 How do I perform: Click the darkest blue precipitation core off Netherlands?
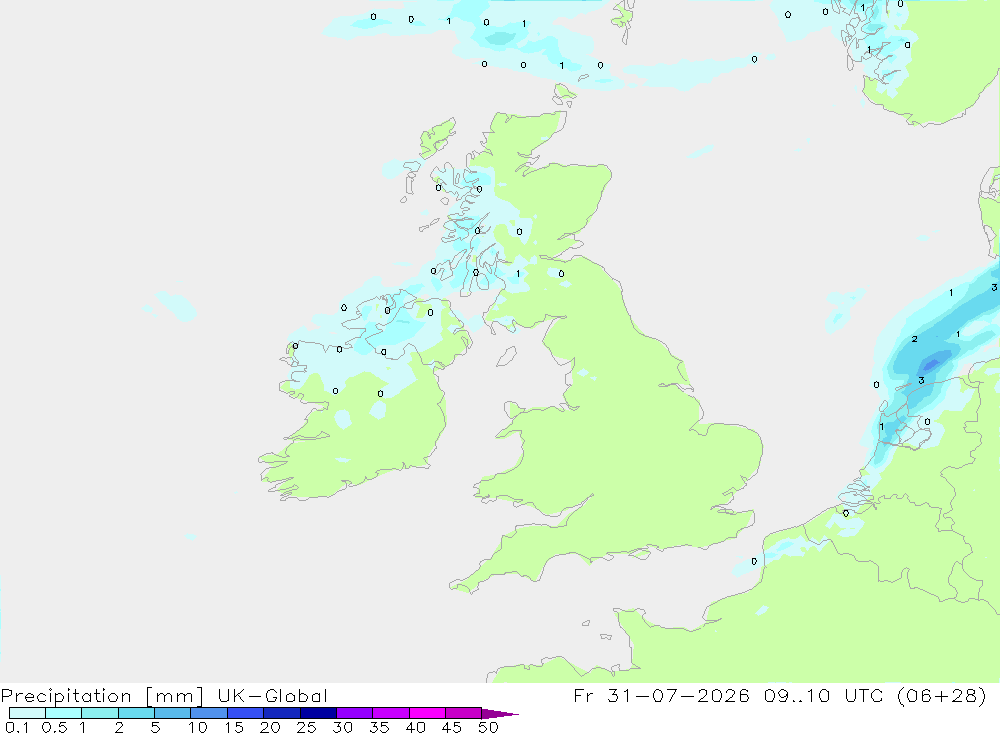click(931, 364)
